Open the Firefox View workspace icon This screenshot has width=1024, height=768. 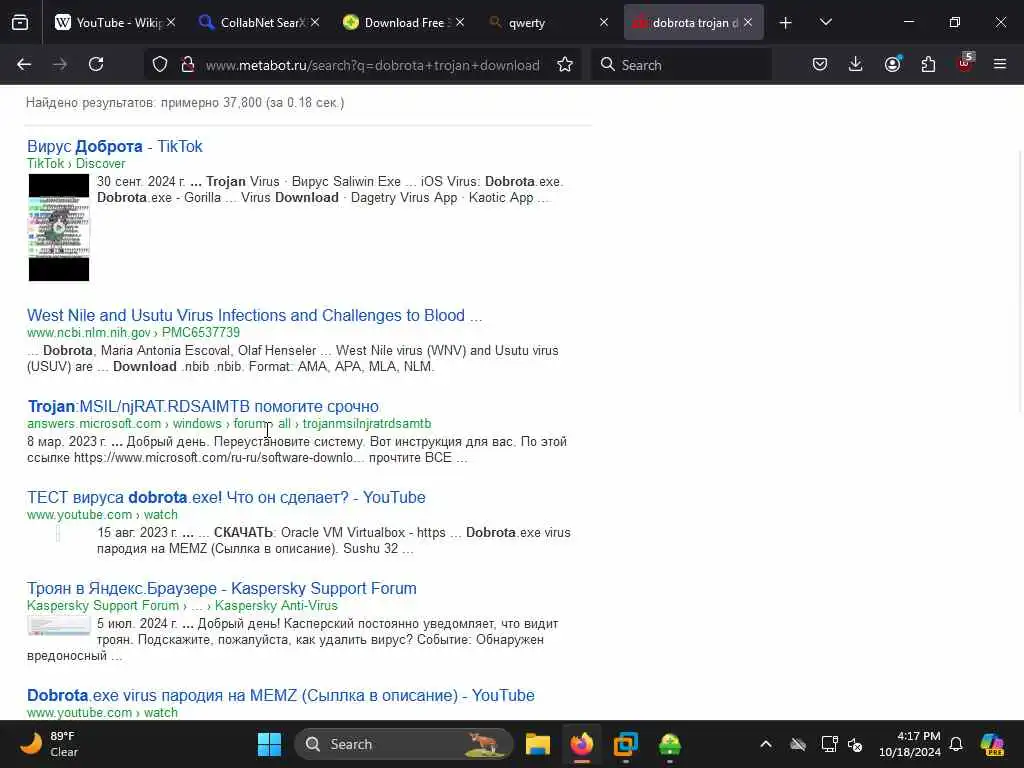pyautogui.click(x=20, y=22)
